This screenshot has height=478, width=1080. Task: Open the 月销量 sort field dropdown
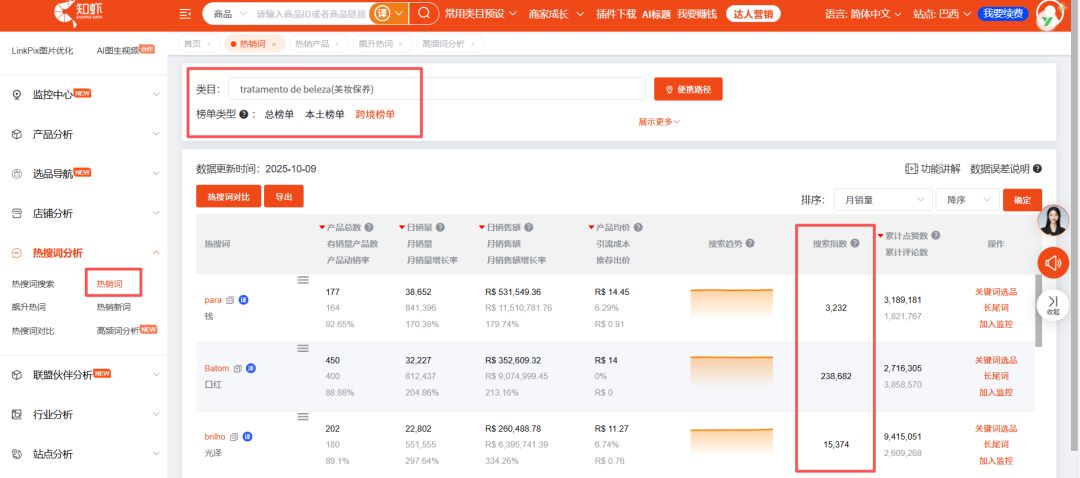(x=880, y=200)
